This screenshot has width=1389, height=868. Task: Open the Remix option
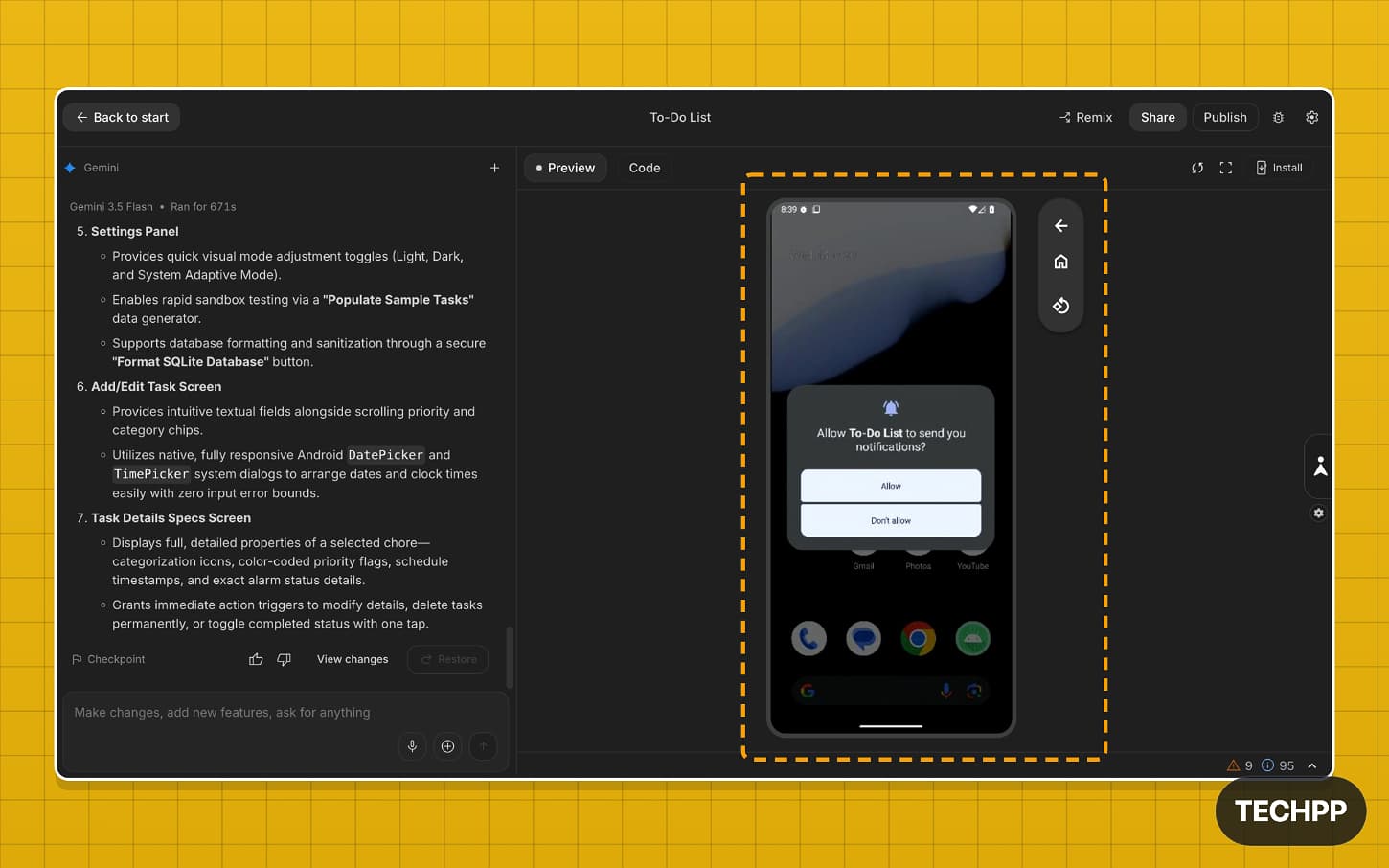(x=1085, y=117)
